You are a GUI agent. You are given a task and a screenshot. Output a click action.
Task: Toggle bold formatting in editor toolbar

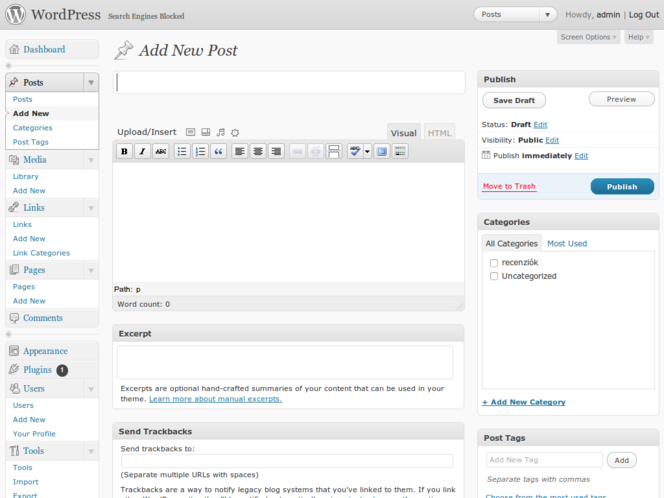point(125,151)
